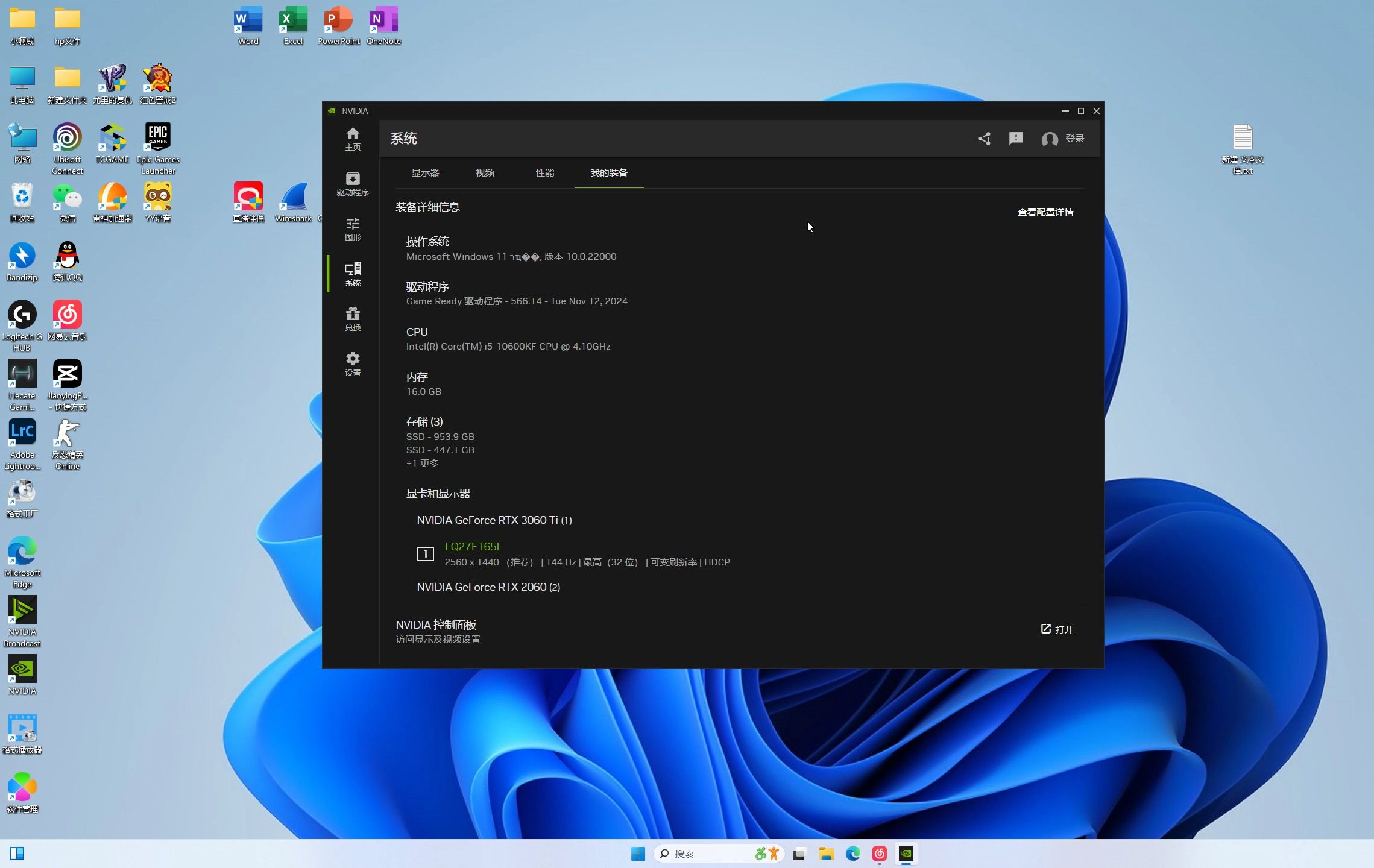The height and width of the screenshot is (868, 1374).
Task: Click the taskbar 搜索 search box
Action: click(719, 854)
